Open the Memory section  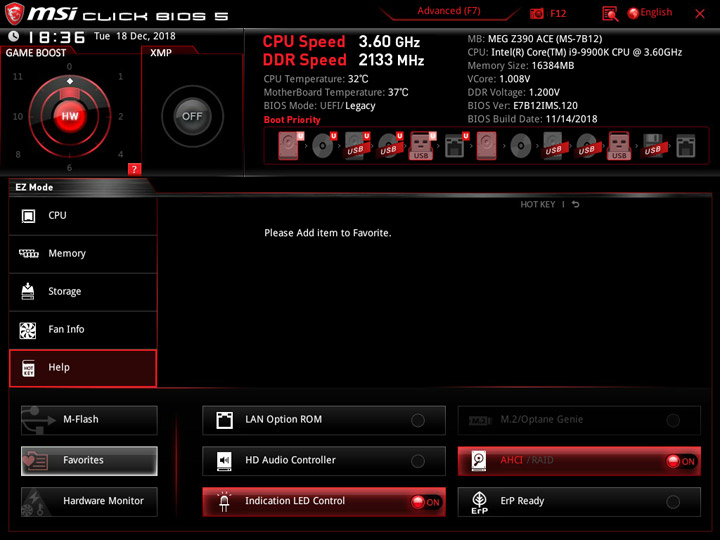pos(83,254)
